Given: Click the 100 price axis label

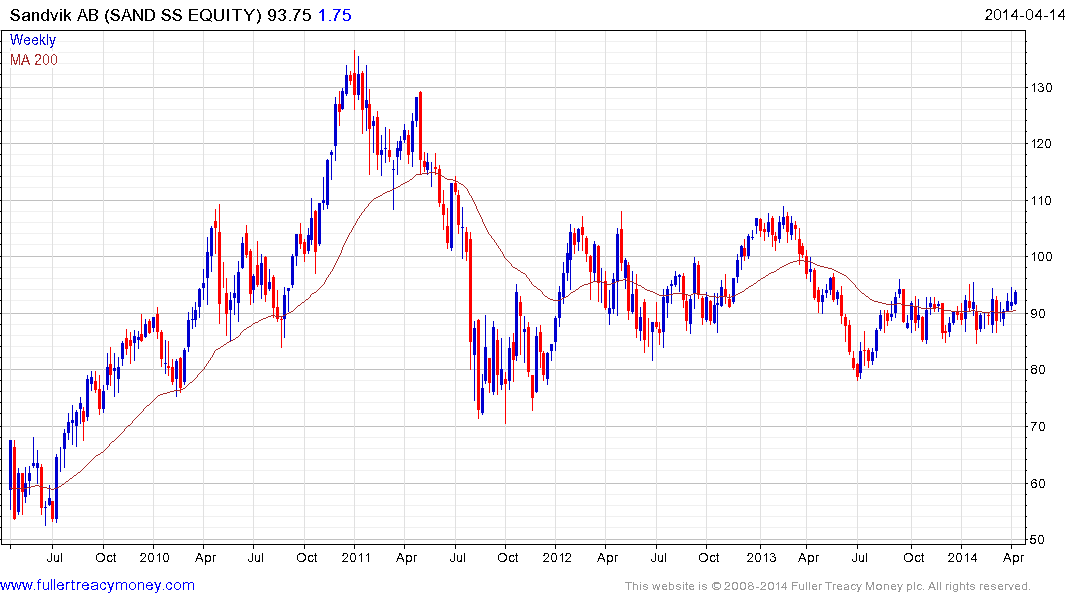Looking at the screenshot, I should (1041, 256).
